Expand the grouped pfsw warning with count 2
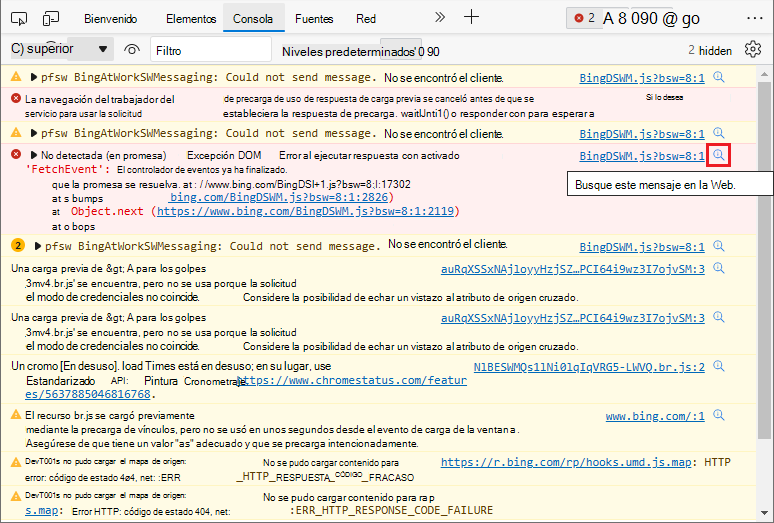The image size is (774, 523). 38,246
